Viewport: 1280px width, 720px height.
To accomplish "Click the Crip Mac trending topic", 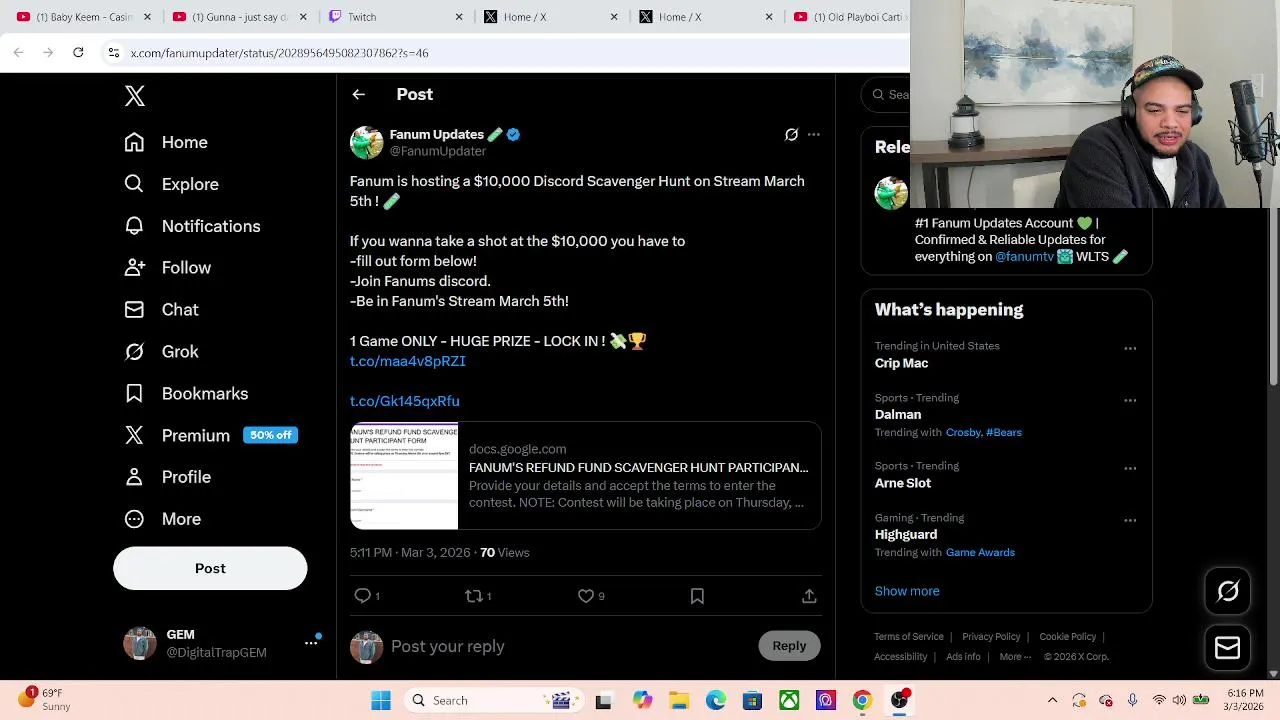I will click(x=902, y=363).
